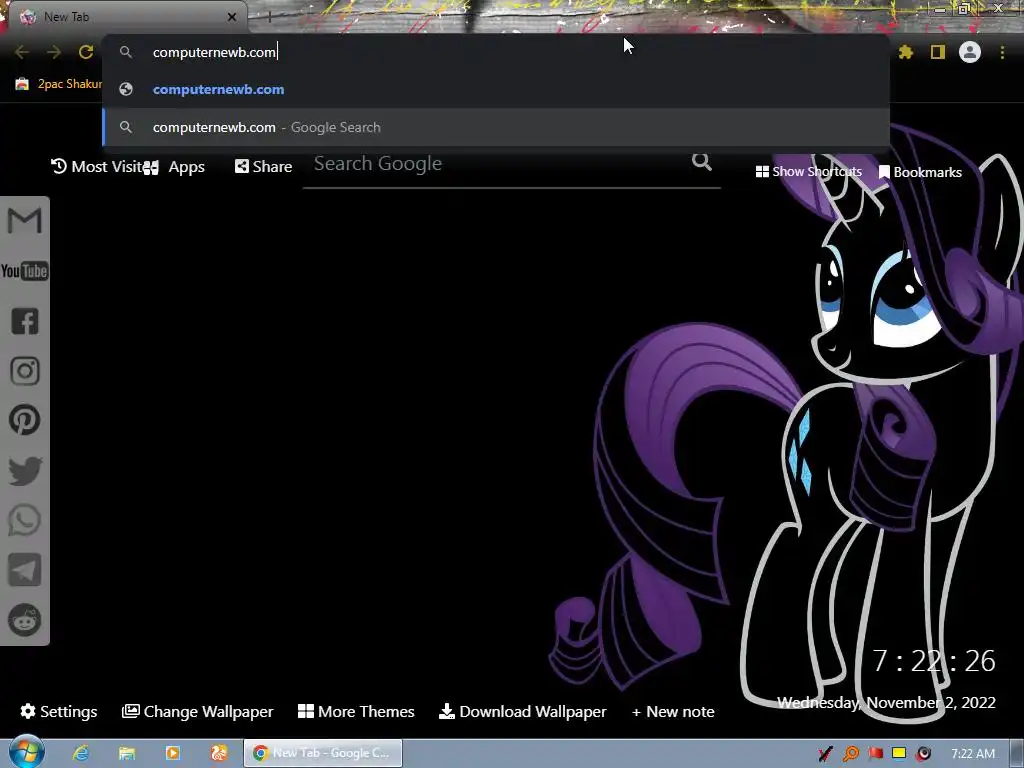Open the Extensions puzzle icon

(906, 52)
